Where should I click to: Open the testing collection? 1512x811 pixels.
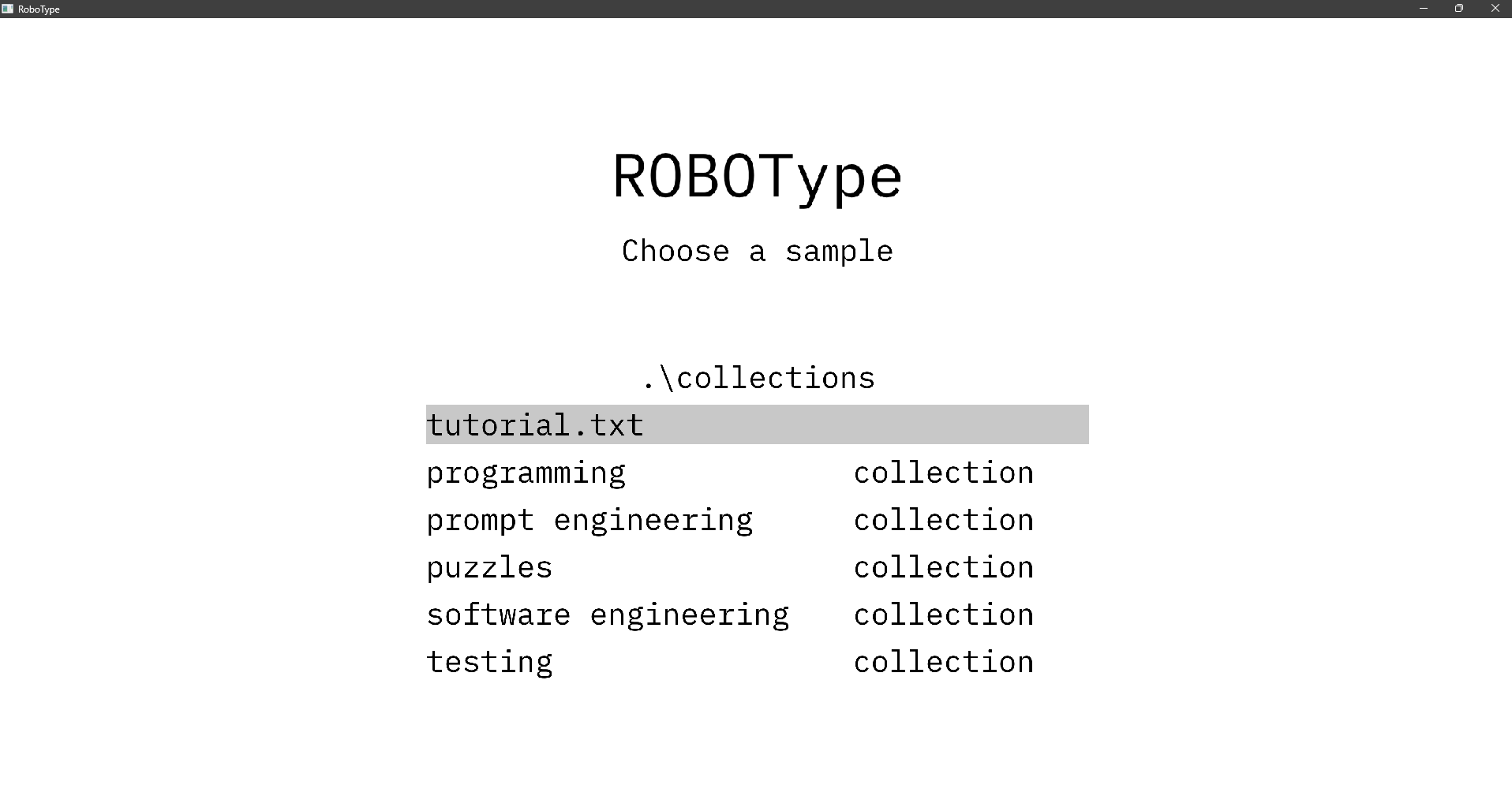489,662
